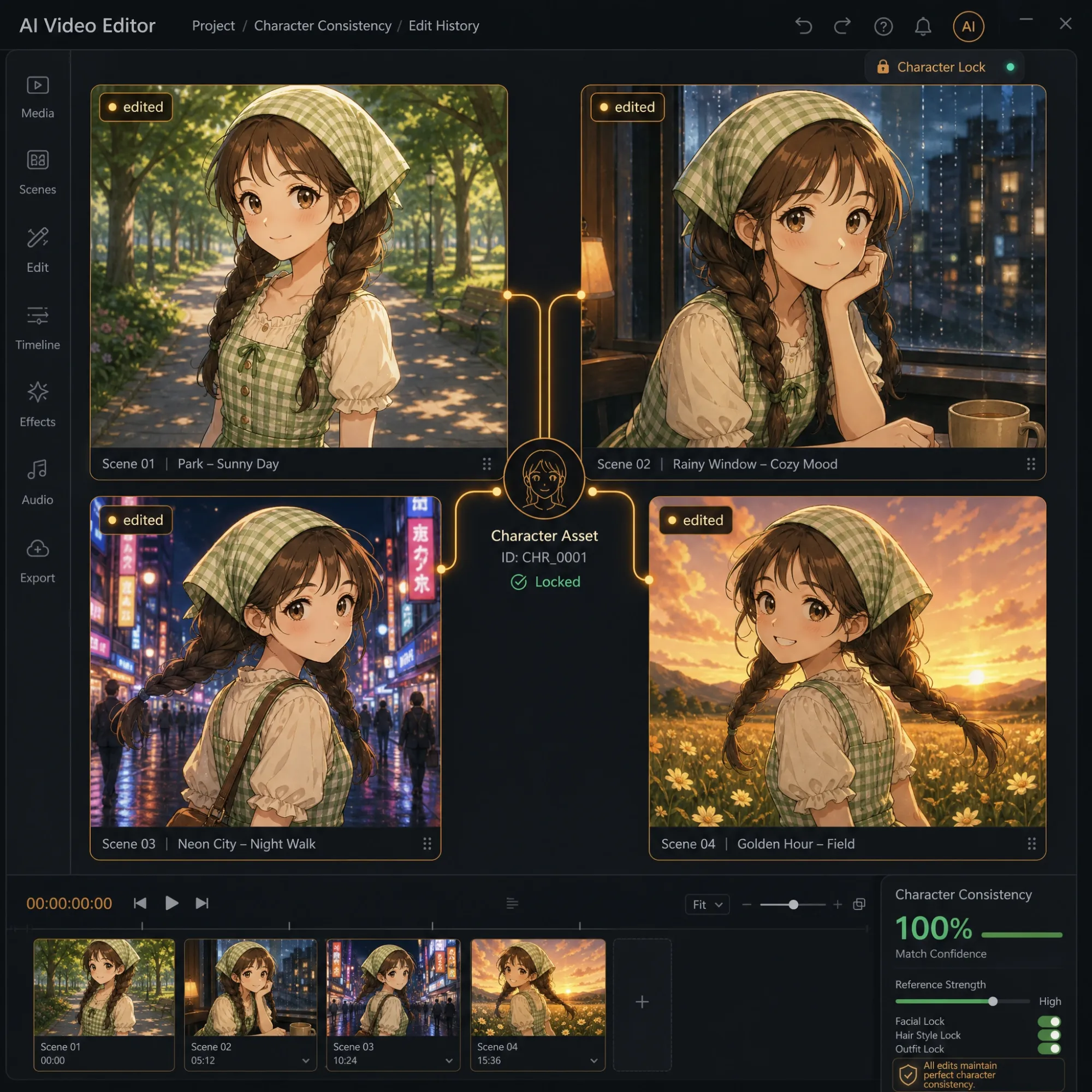The height and width of the screenshot is (1092, 1092).
Task: Toggle Outfit Lock switch
Action: click(1049, 1049)
